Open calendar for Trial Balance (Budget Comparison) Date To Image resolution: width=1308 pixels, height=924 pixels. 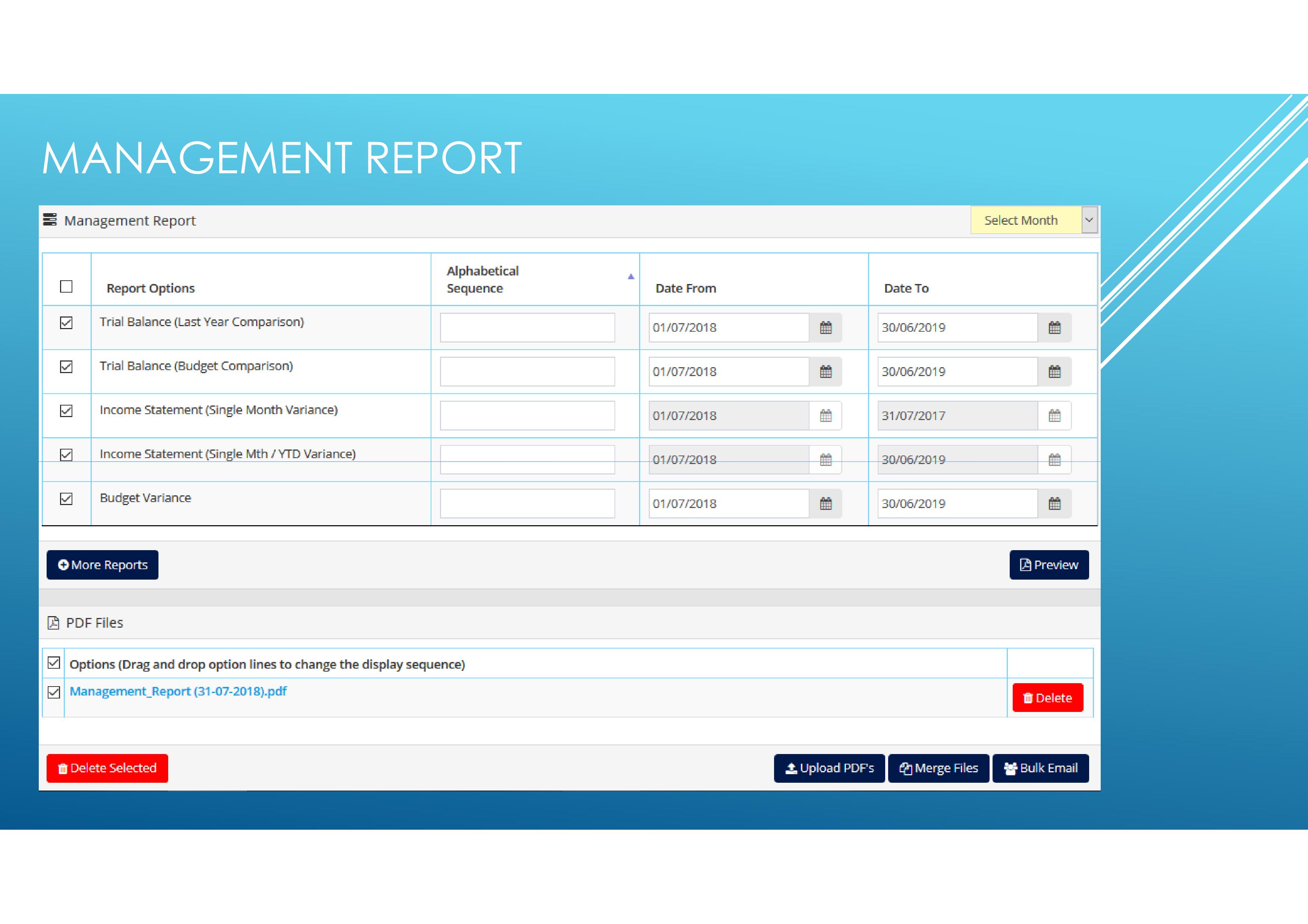pos(1054,372)
